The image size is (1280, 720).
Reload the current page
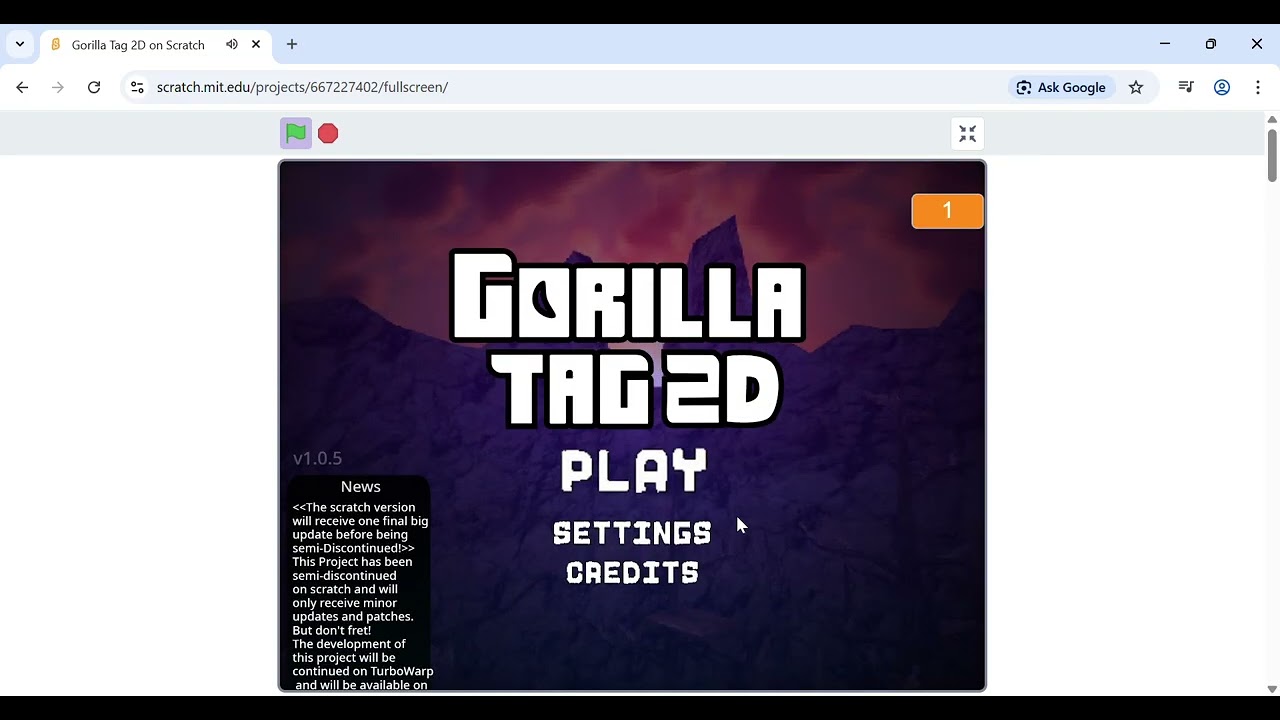point(94,87)
